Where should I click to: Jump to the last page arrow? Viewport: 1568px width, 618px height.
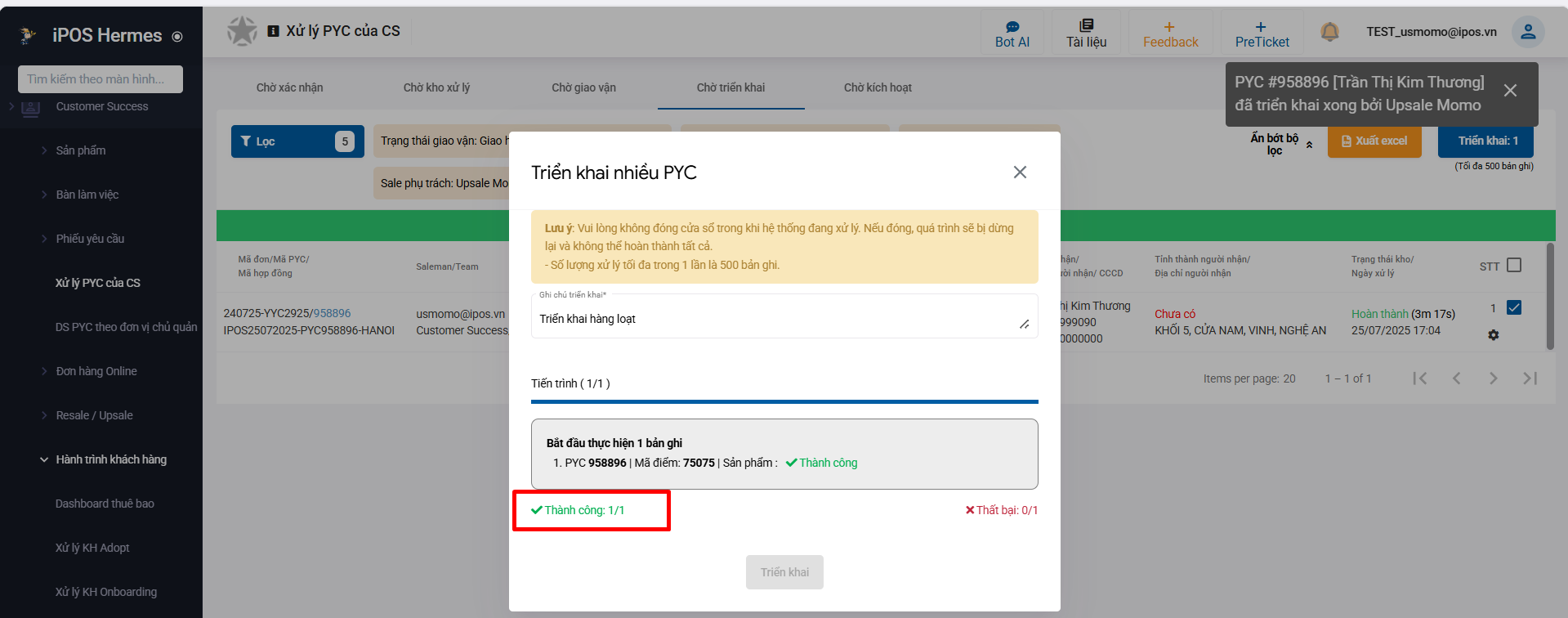point(1530,378)
